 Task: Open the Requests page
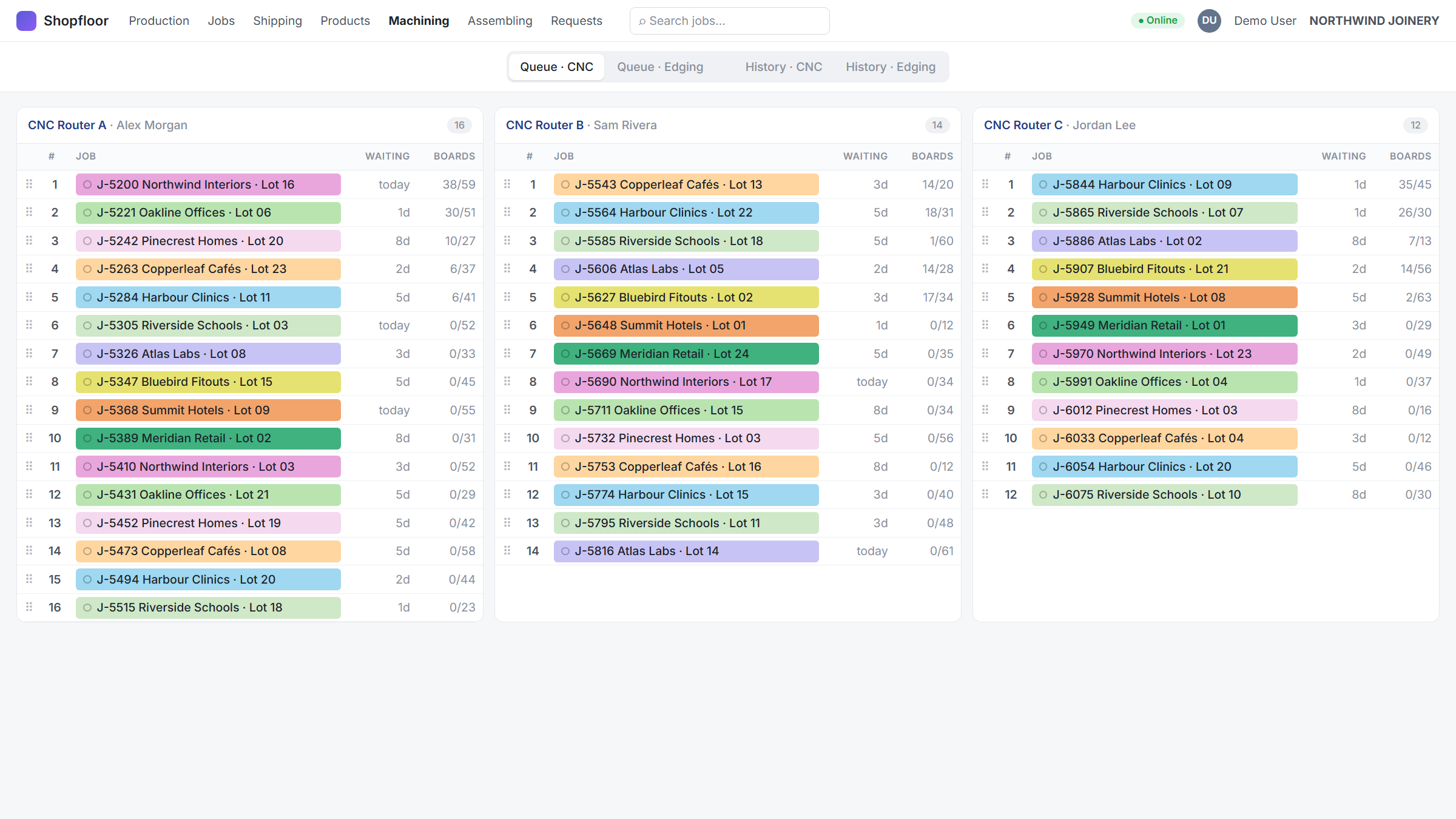point(576,21)
